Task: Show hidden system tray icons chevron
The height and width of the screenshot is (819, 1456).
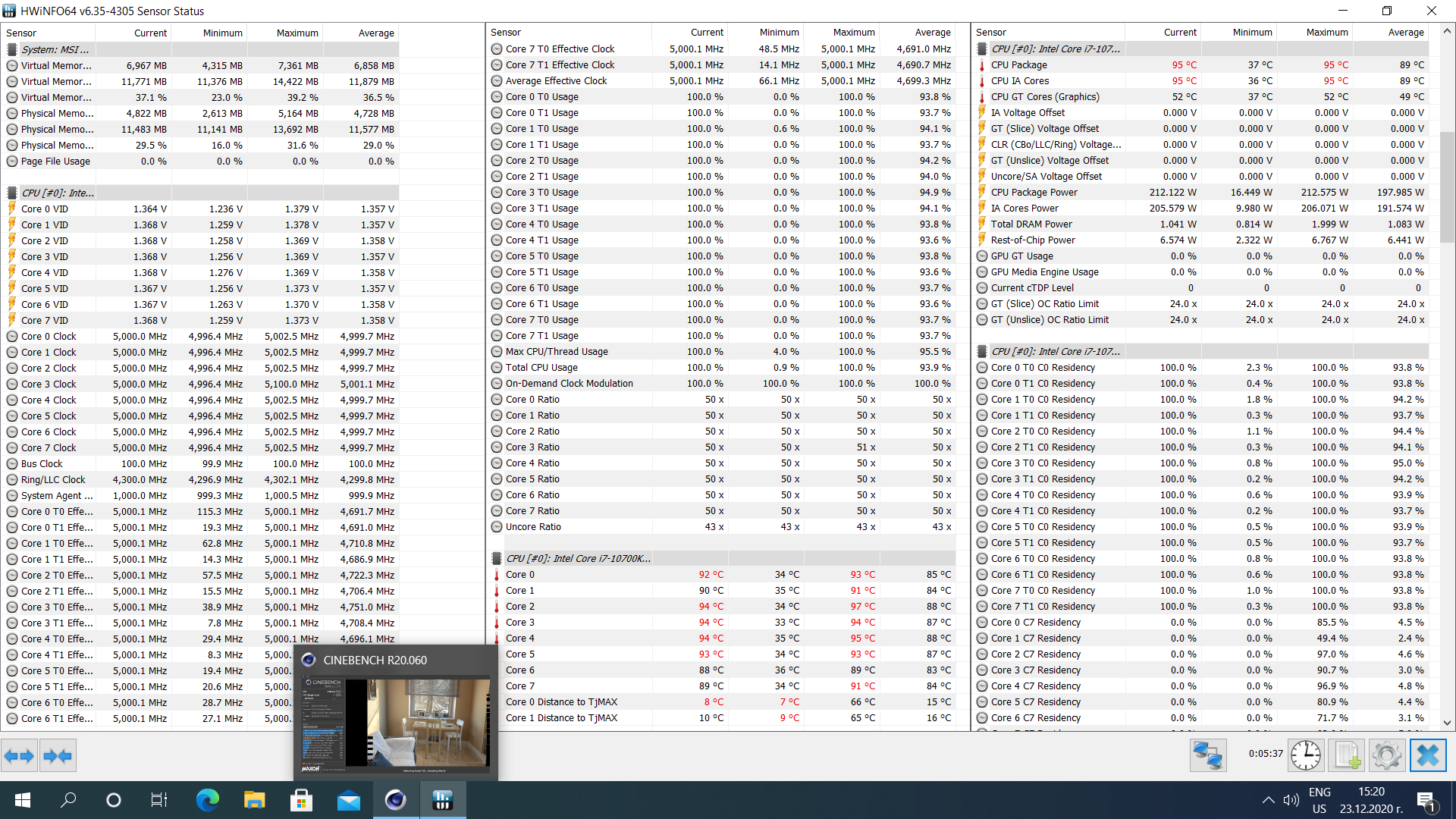Action: point(1268,800)
